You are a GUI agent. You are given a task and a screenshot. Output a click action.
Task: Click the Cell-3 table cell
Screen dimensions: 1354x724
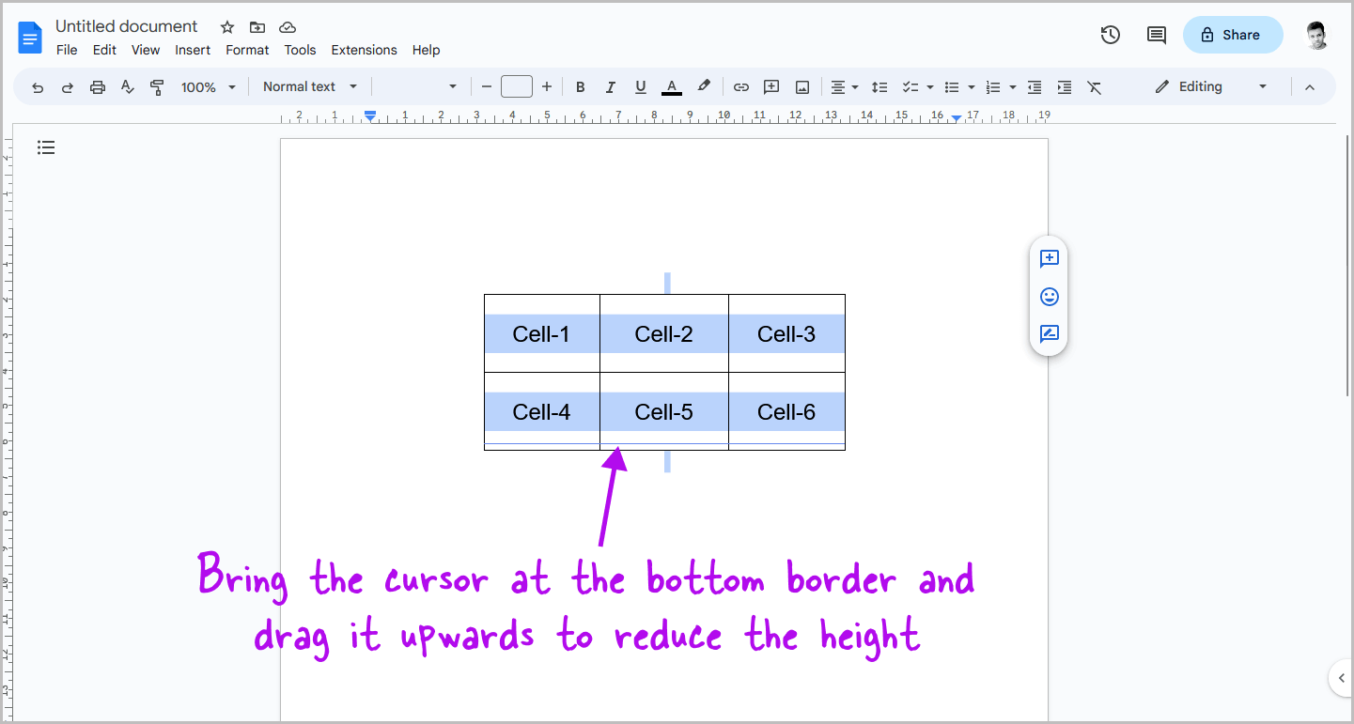point(786,334)
